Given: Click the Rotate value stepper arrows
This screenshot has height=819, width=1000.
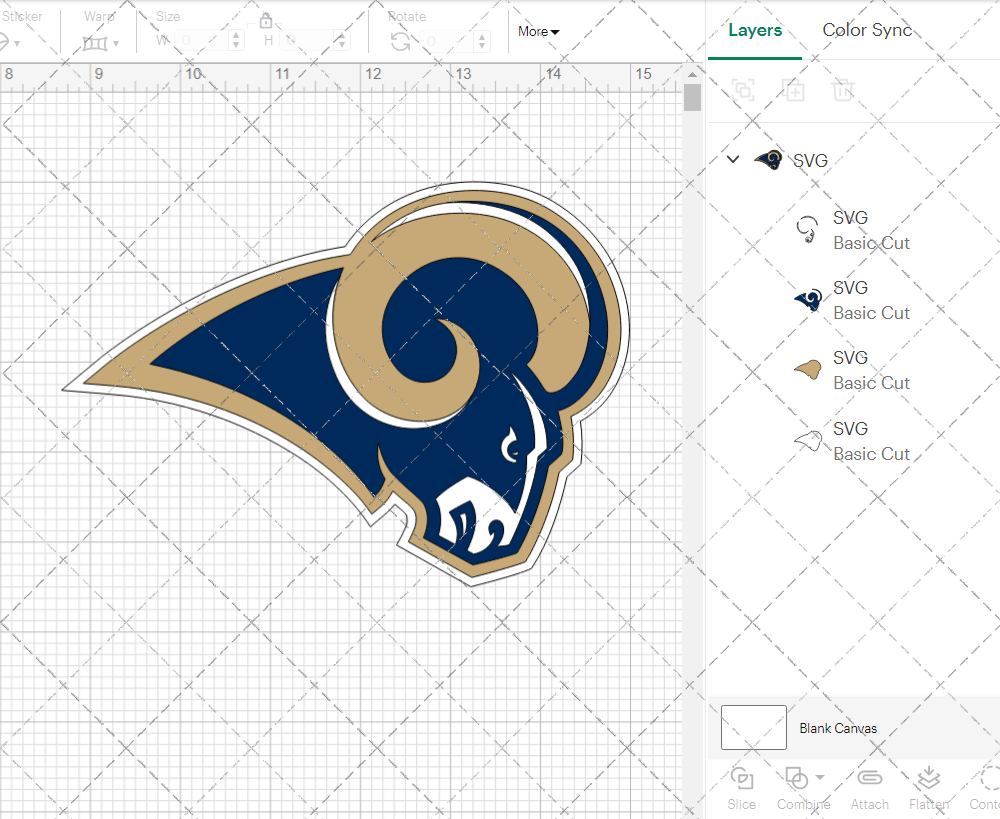Looking at the screenshot, I should click(x=482, y=41).
